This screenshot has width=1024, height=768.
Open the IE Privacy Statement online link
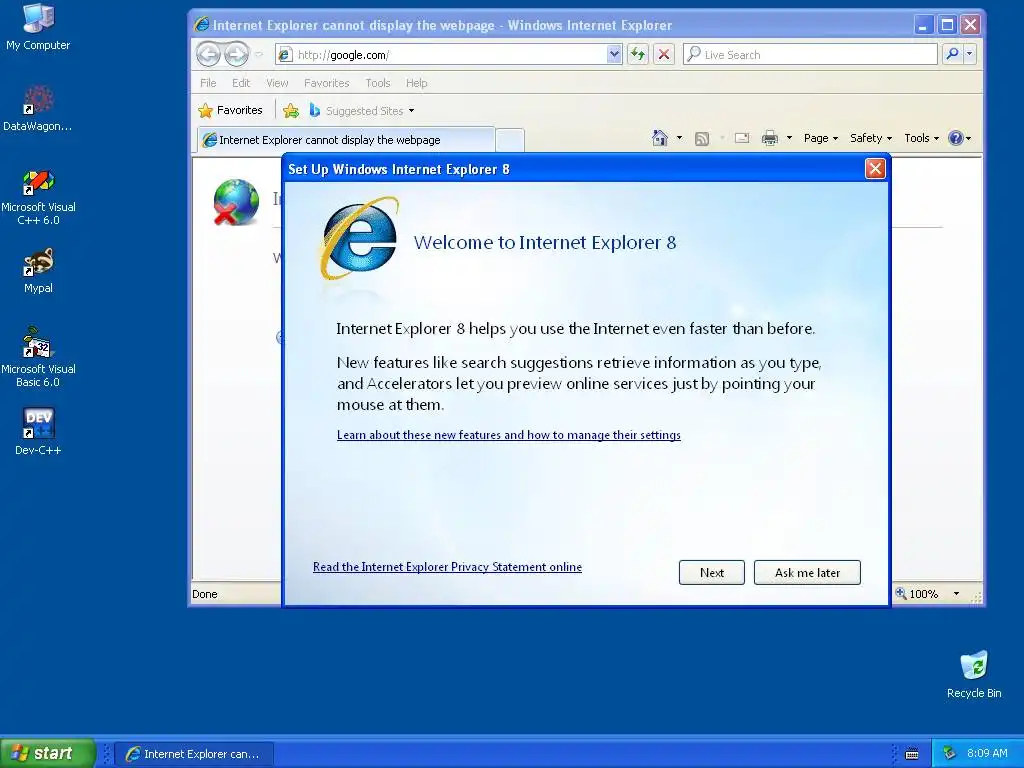pos(447,567)
